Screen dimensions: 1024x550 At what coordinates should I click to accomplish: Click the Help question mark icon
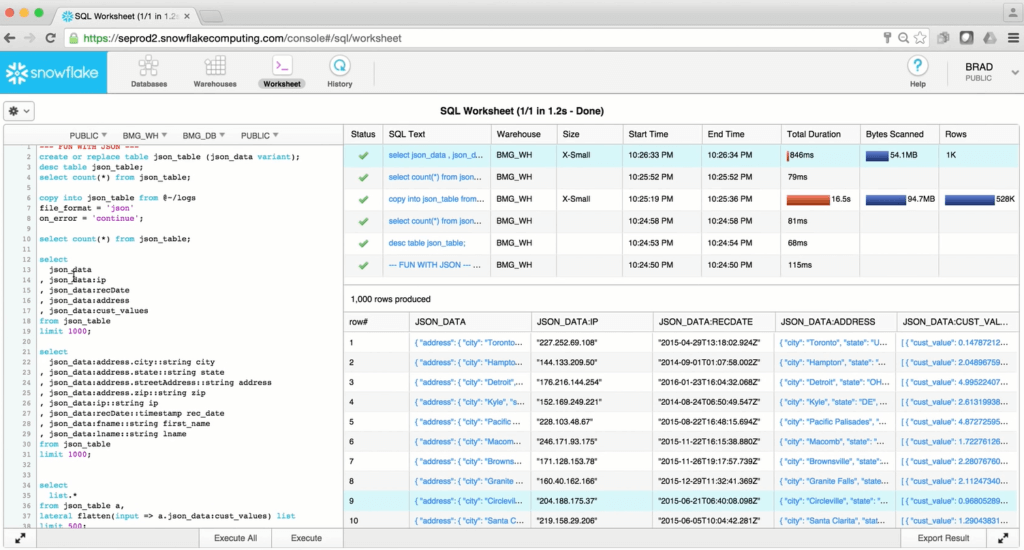coord(917,67)
